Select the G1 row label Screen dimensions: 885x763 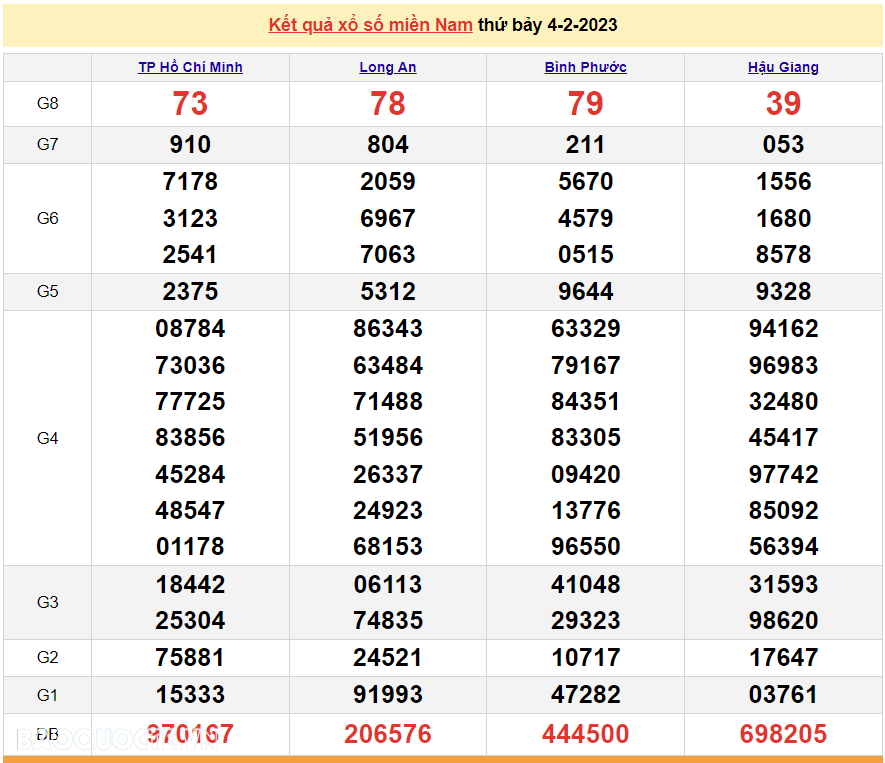[x=48, y=694]
